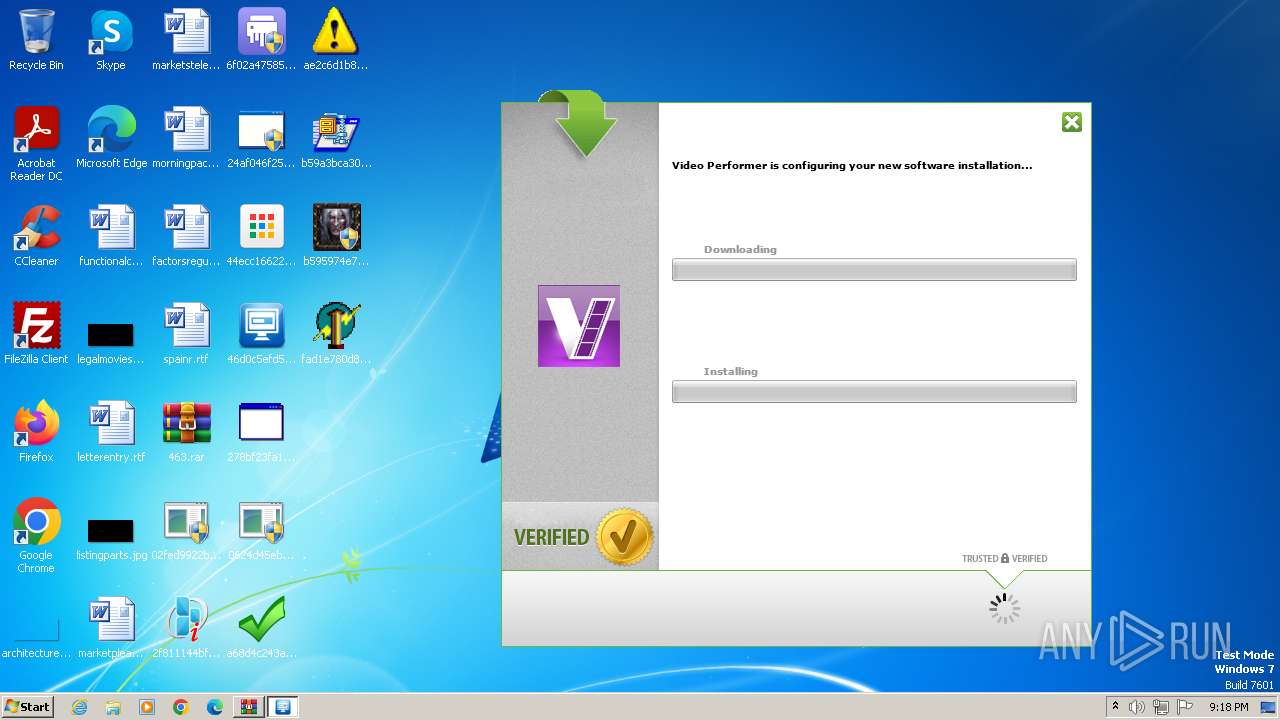1280x720 pixels.
Task: Open the volume speaker tray icon
Action: tap(1137, 707)
